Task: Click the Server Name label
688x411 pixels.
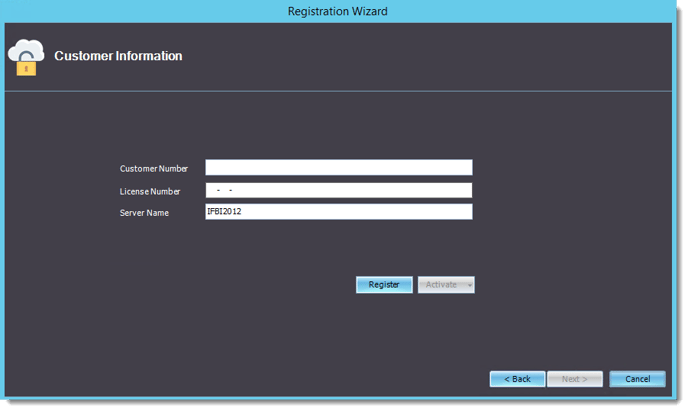Action: click(144, 213)
